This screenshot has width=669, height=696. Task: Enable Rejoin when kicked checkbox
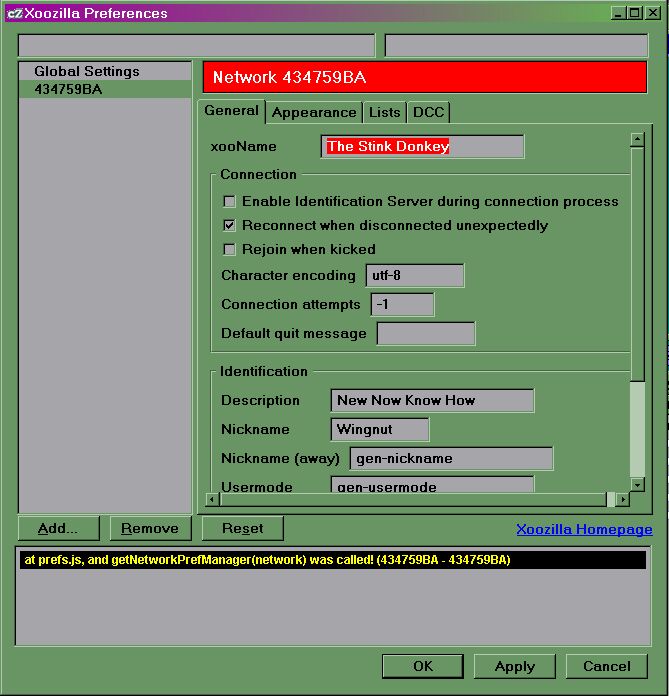(229, 249)
